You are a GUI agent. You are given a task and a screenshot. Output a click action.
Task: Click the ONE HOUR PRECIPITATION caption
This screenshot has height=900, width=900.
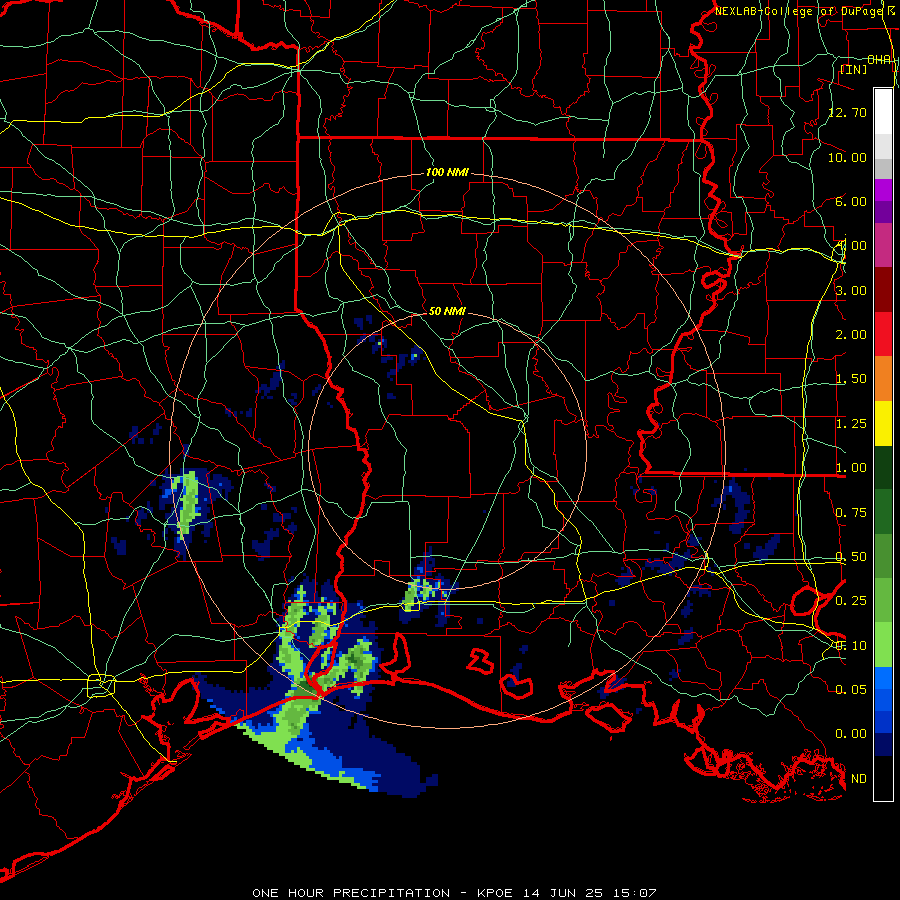351,893
